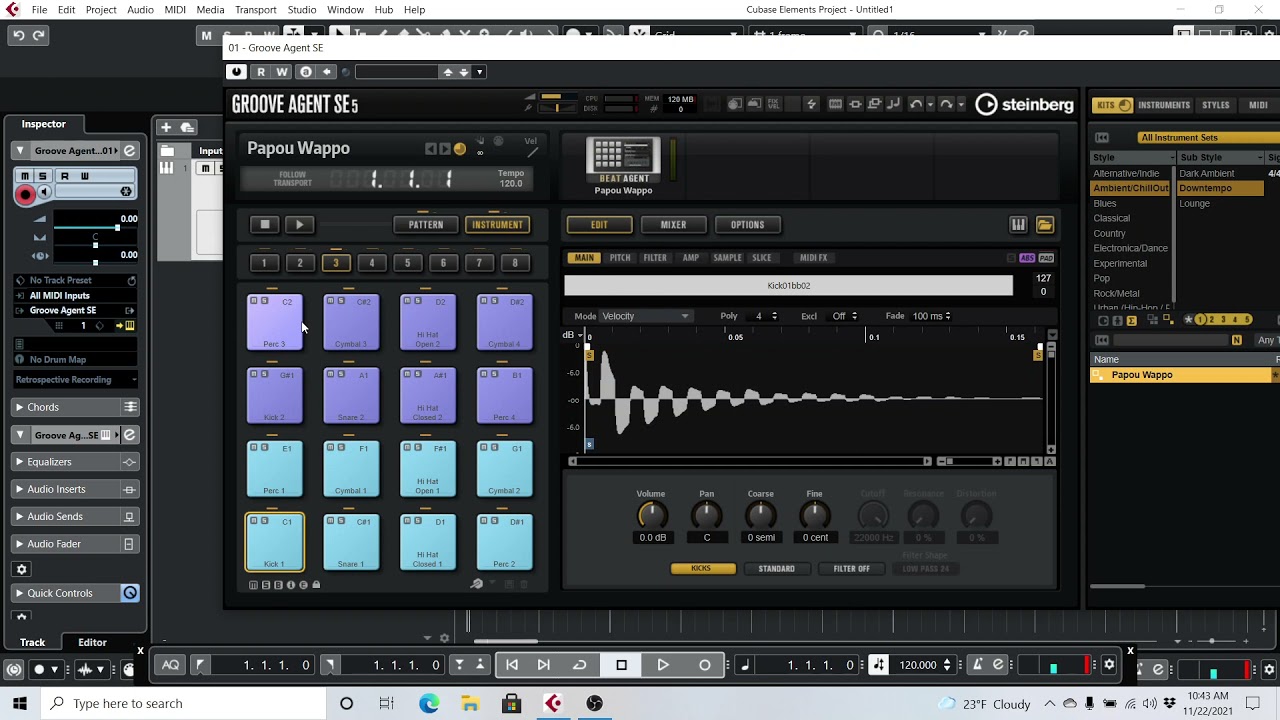This screenshot has width=1280, height=720.
Task: Open the Studio menu
Action: point(302,9)
